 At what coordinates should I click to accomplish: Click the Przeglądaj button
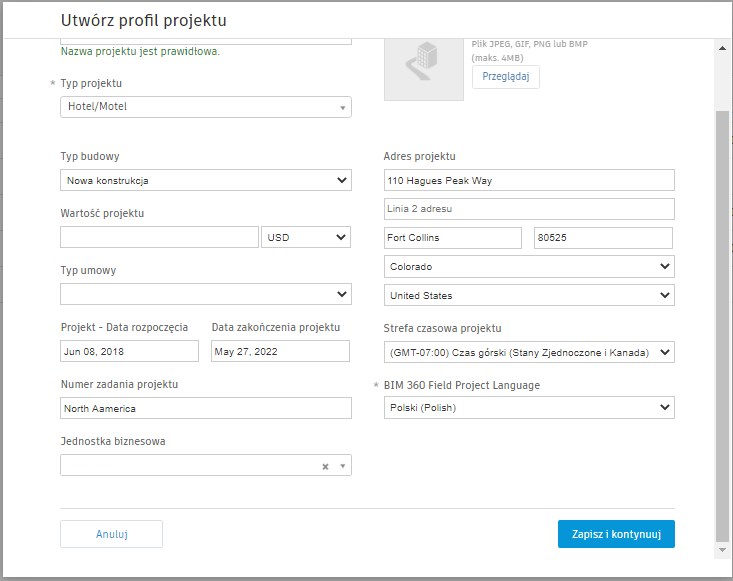tap(505, 77)
